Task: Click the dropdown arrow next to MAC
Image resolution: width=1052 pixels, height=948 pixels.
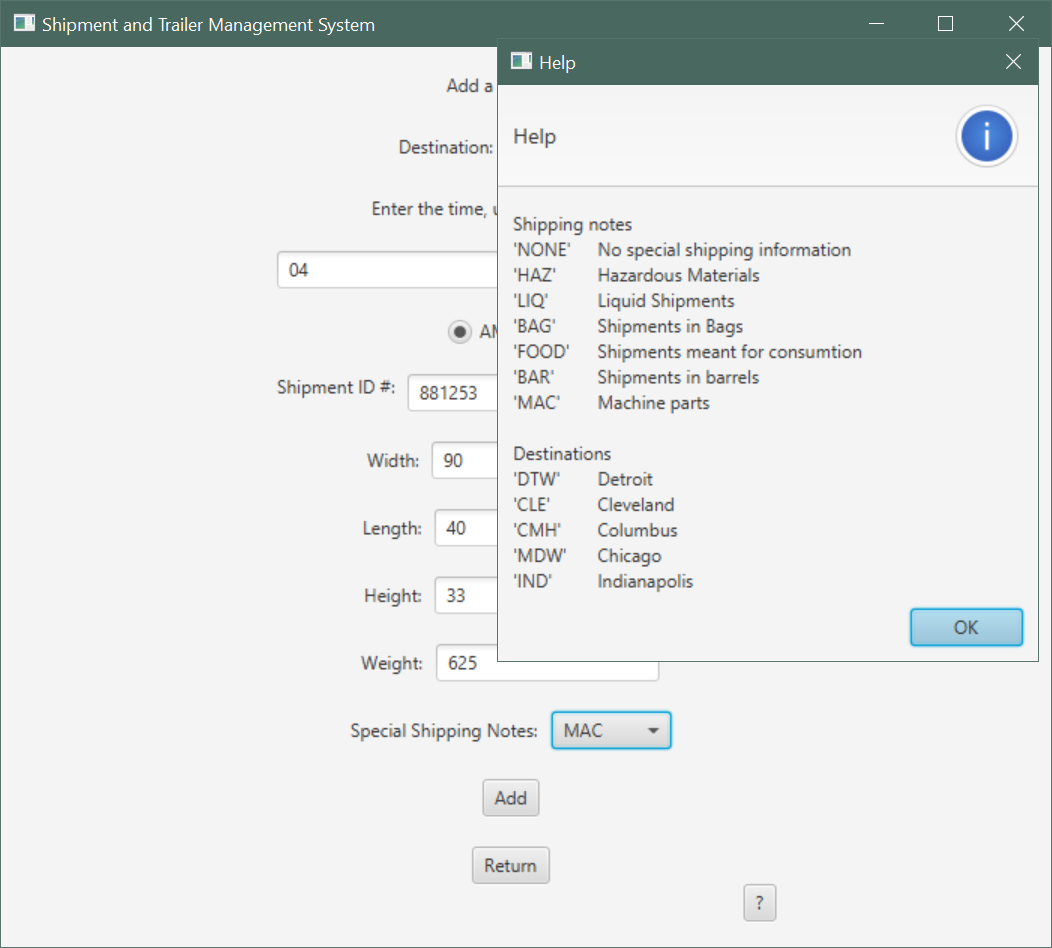Action: point(653,730)
